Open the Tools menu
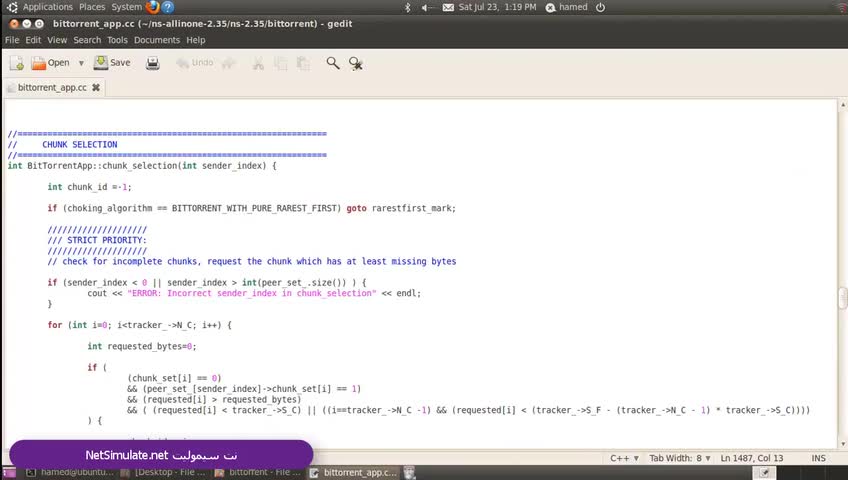 (x=117, y=40)
